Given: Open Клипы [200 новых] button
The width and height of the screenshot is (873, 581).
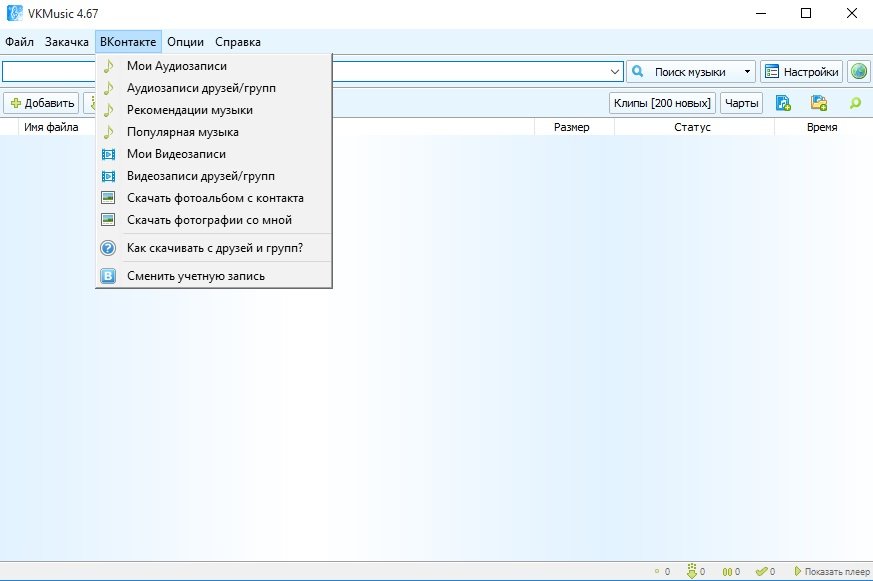Looking at the screenshot, I should click(x=662, y=103).
